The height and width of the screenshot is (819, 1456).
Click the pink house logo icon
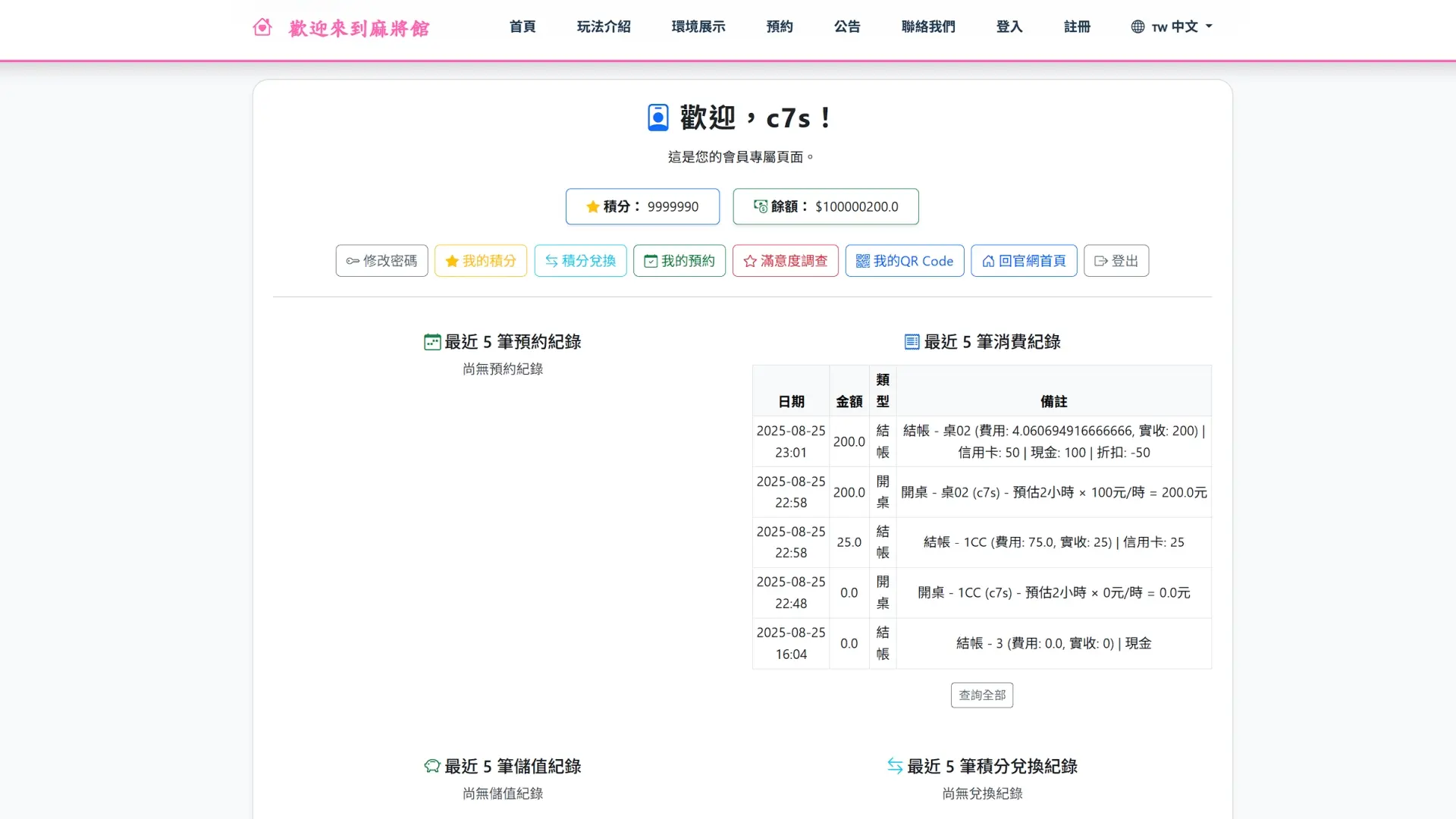[x=262, y=27]
